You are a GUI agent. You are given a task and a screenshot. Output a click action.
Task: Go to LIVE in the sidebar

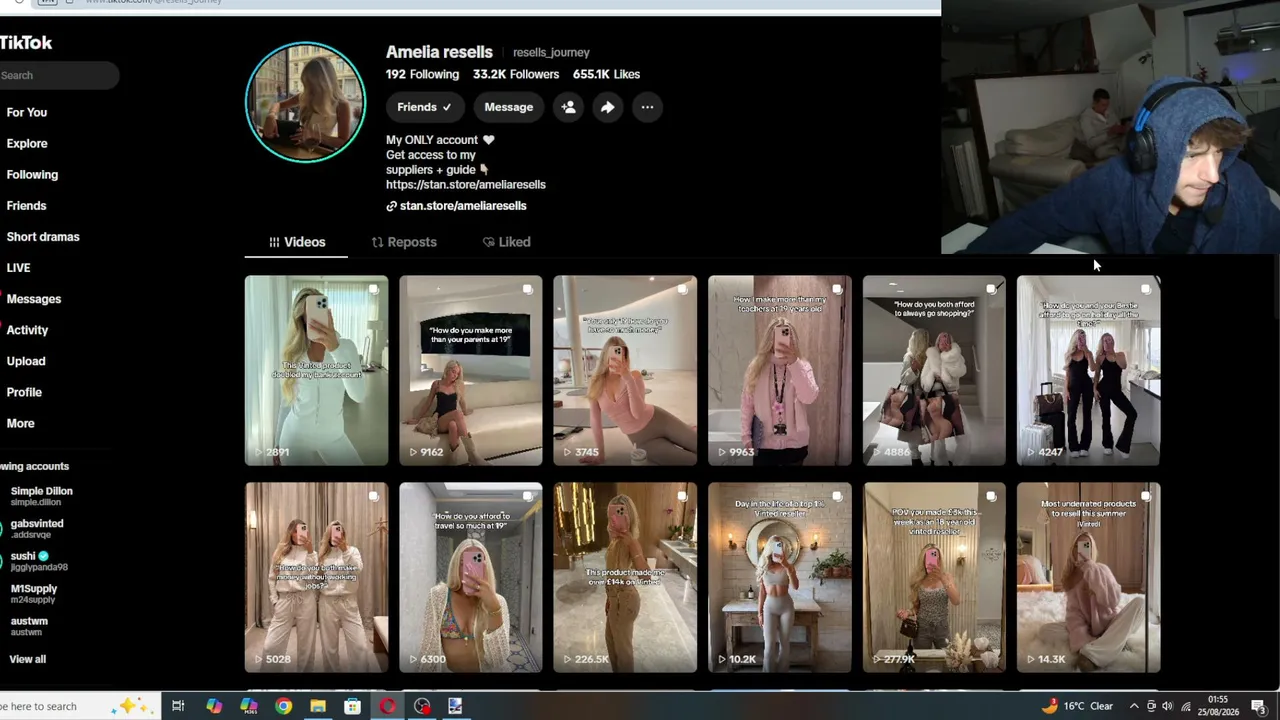(x=18, y=268)
